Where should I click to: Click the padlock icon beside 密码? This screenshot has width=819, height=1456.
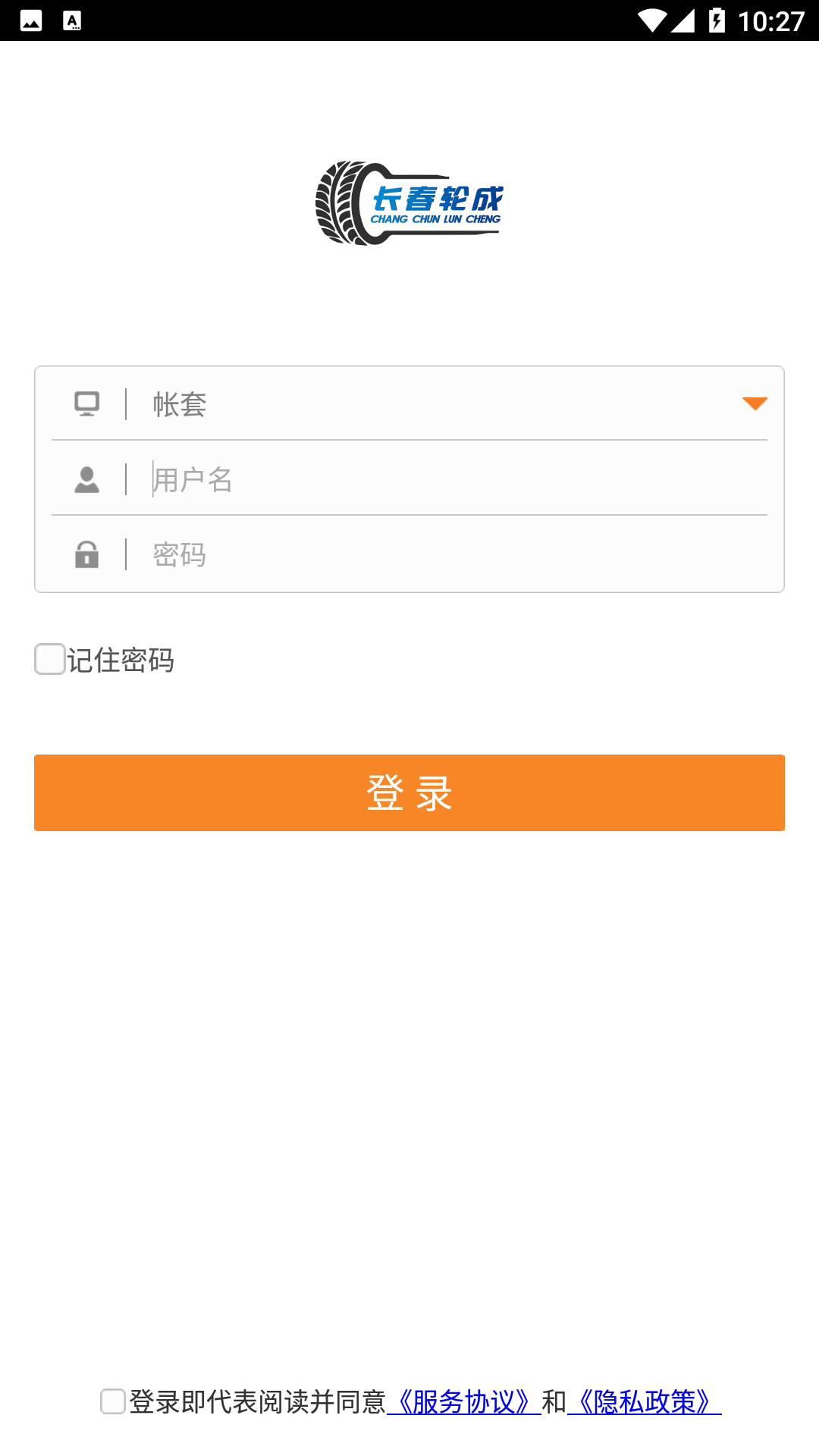(87, 554)
